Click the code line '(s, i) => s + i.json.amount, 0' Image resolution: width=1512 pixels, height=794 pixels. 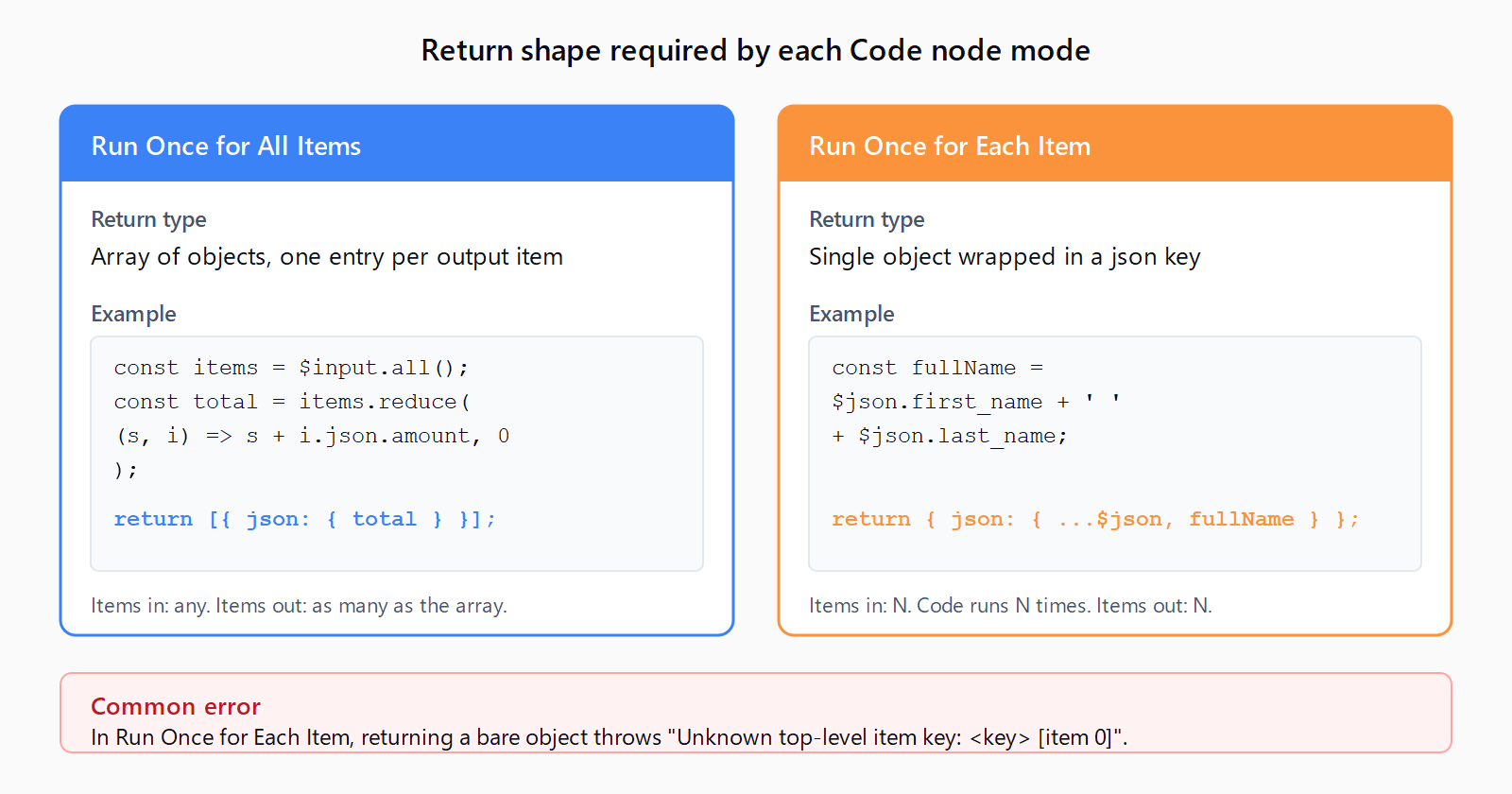click(x=312, y=436)
